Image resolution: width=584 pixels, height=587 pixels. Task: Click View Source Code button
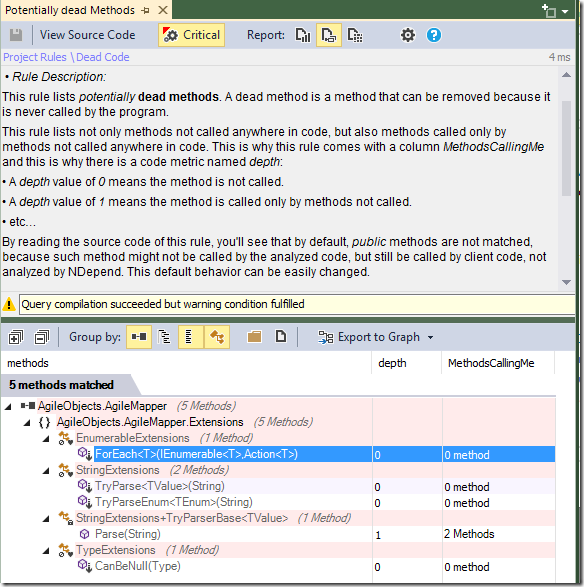click(88, 35)
